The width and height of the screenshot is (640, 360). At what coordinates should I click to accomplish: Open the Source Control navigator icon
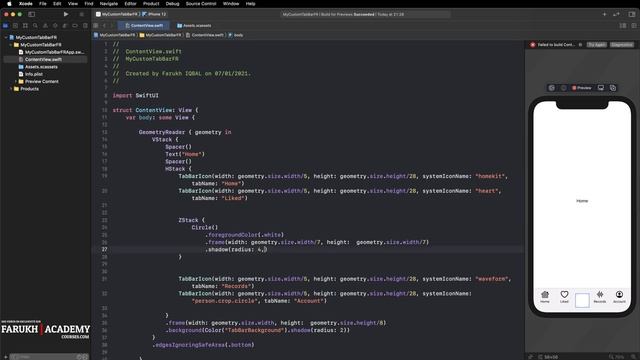point(16,25)
